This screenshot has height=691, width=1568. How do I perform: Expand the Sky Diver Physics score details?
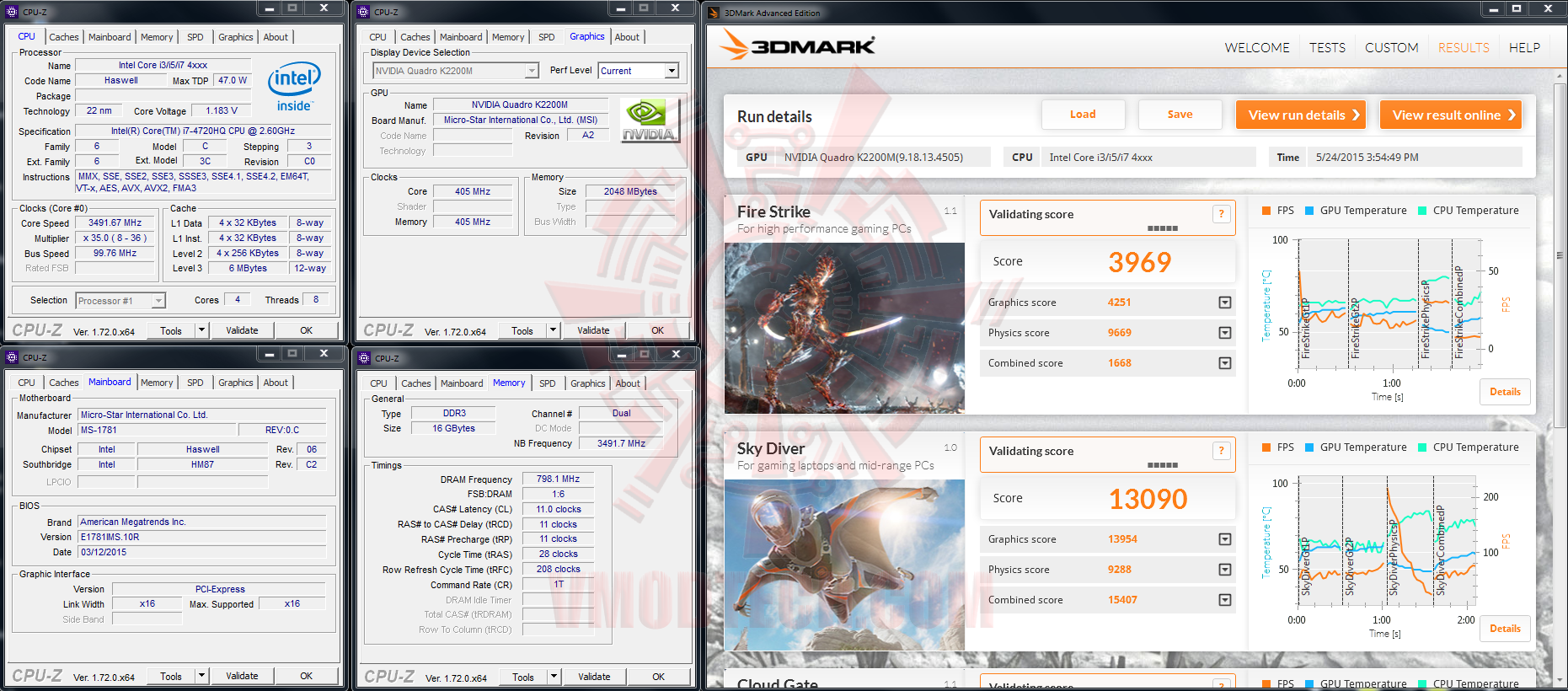click(1225, 570)
